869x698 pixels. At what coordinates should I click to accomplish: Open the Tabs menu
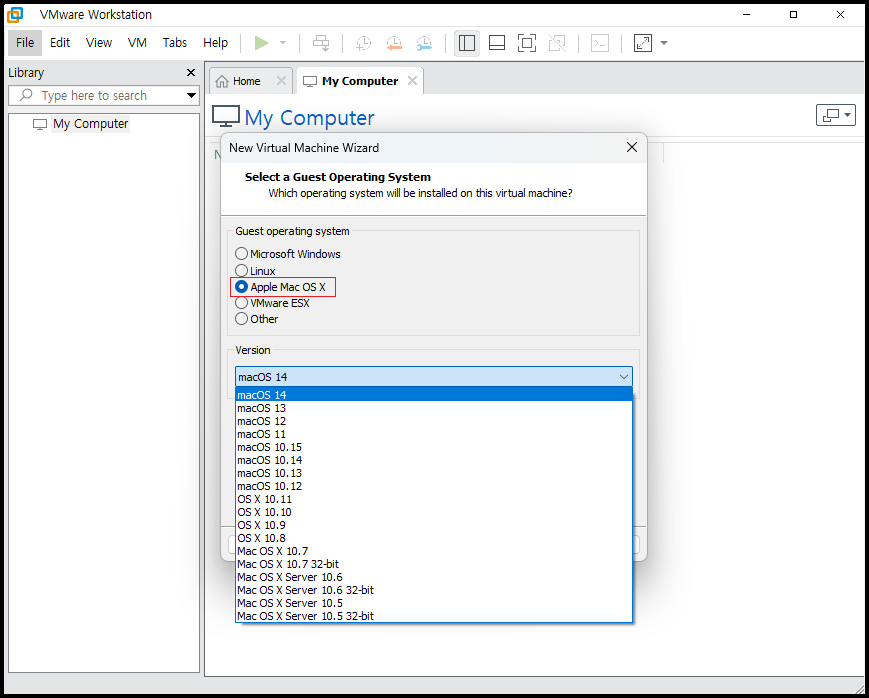[175, 43]
